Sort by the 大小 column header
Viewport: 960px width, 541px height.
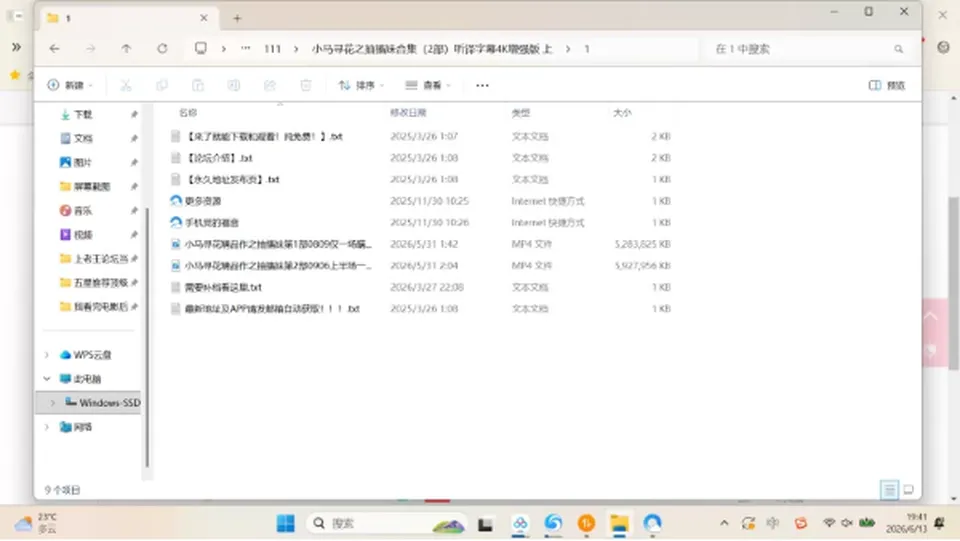622,113
